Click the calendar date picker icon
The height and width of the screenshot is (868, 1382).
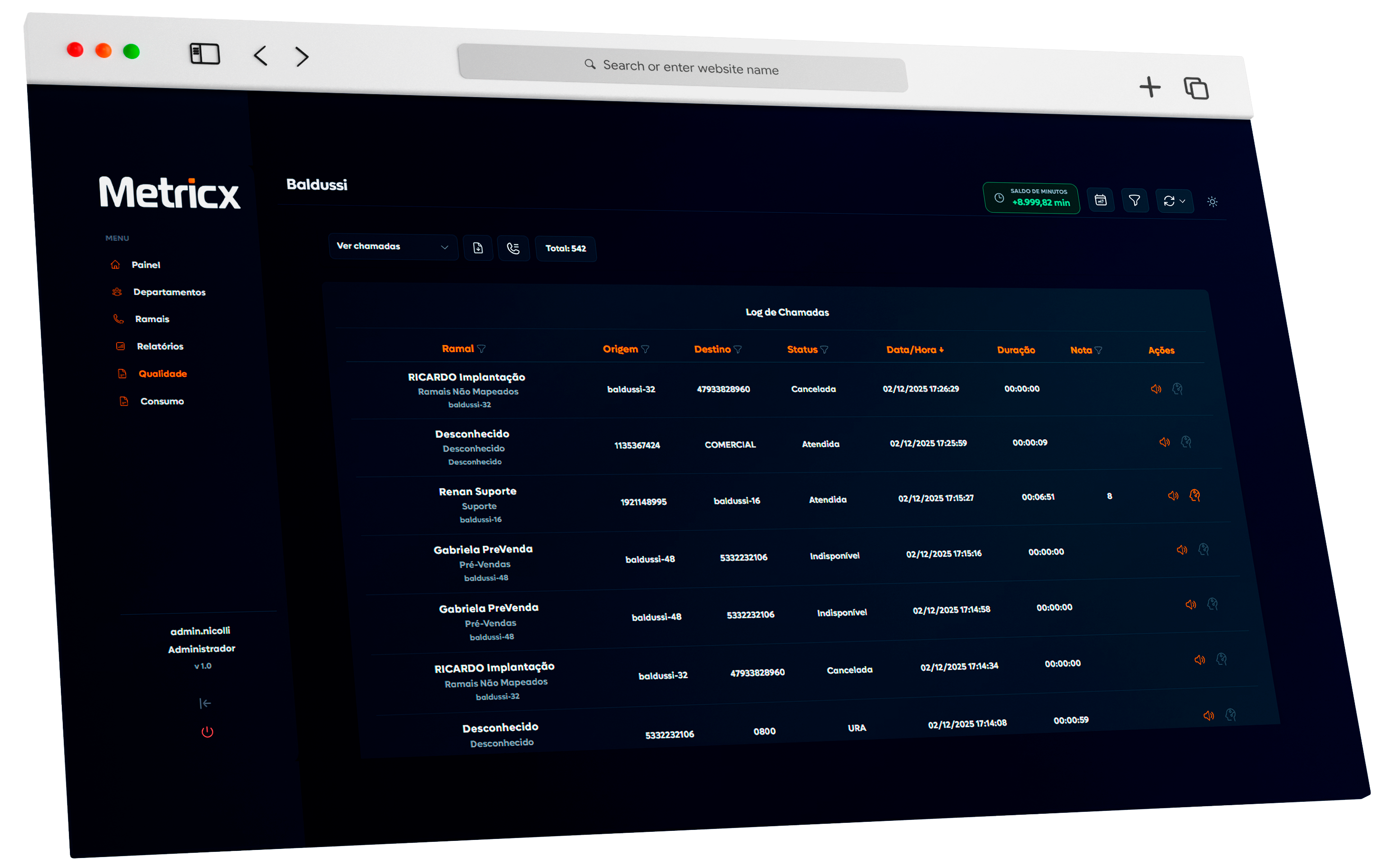pos(1100,200)
